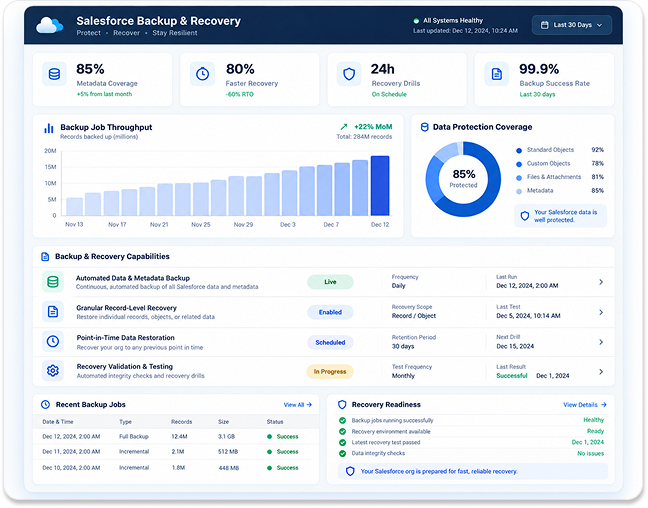This screenshot has height=508, width=648.
Task: Click the Last updated timestamp in header
Action: [465, 31]
